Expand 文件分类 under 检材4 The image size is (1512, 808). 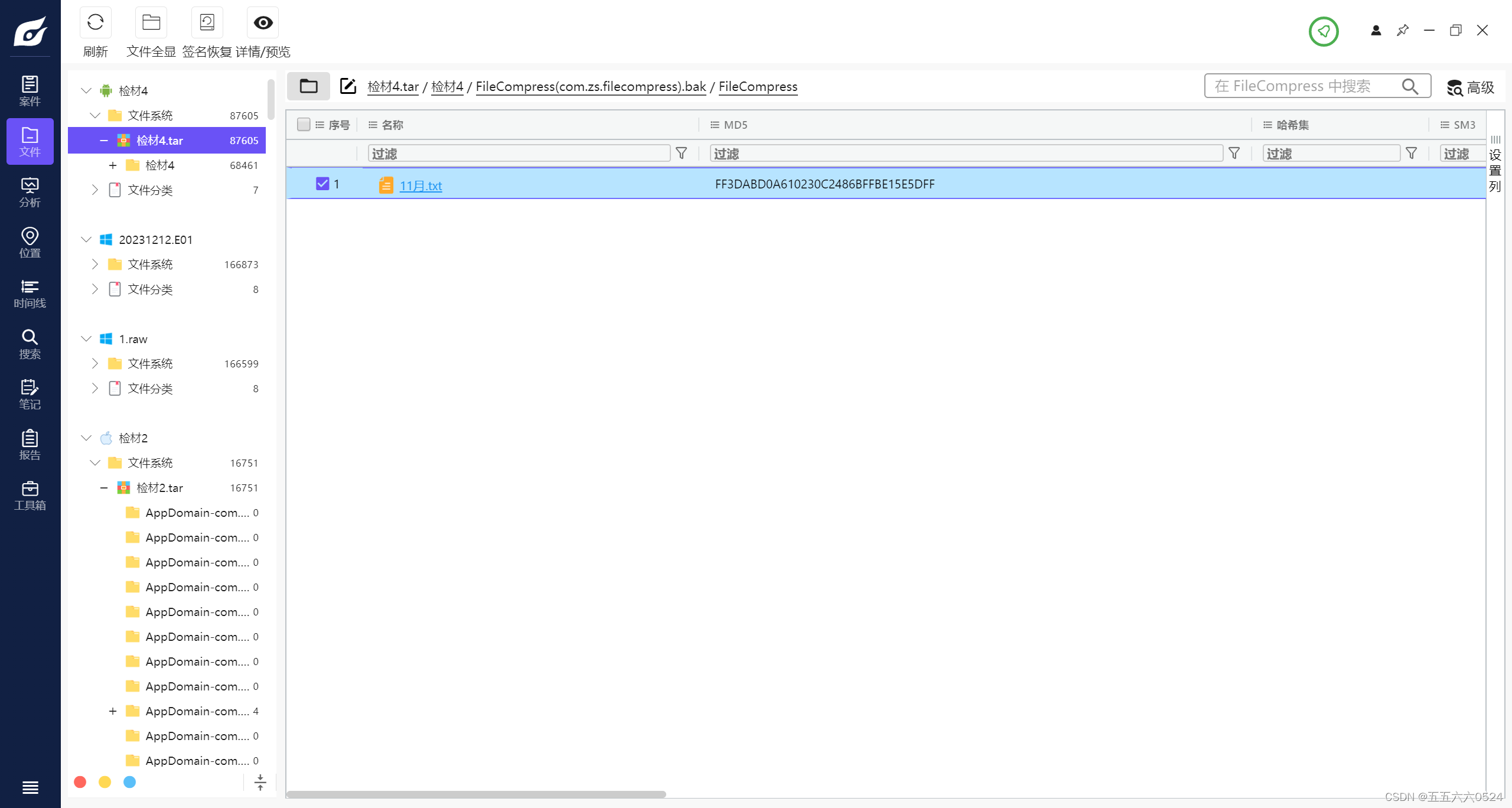[x=94, y=190]
